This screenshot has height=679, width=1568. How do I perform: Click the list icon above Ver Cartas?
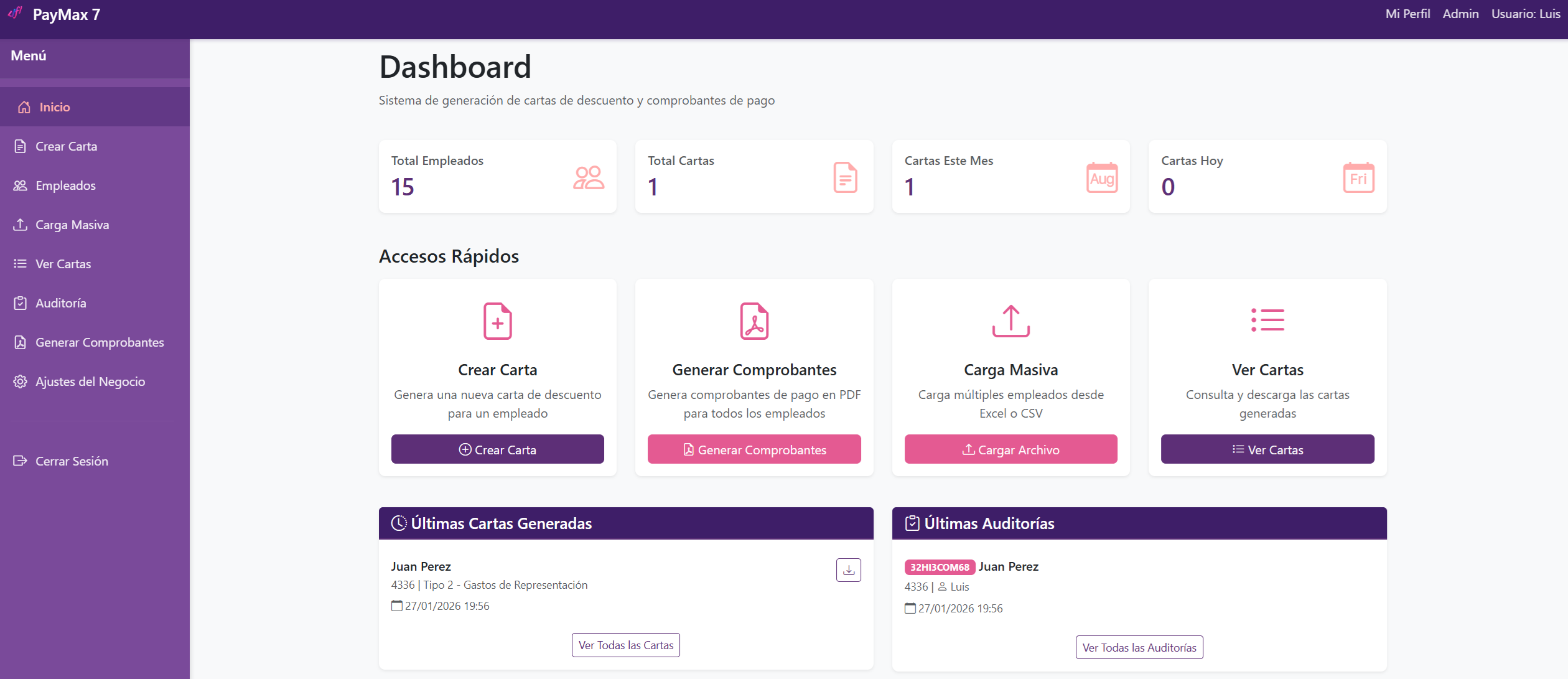coord(1267,320)
